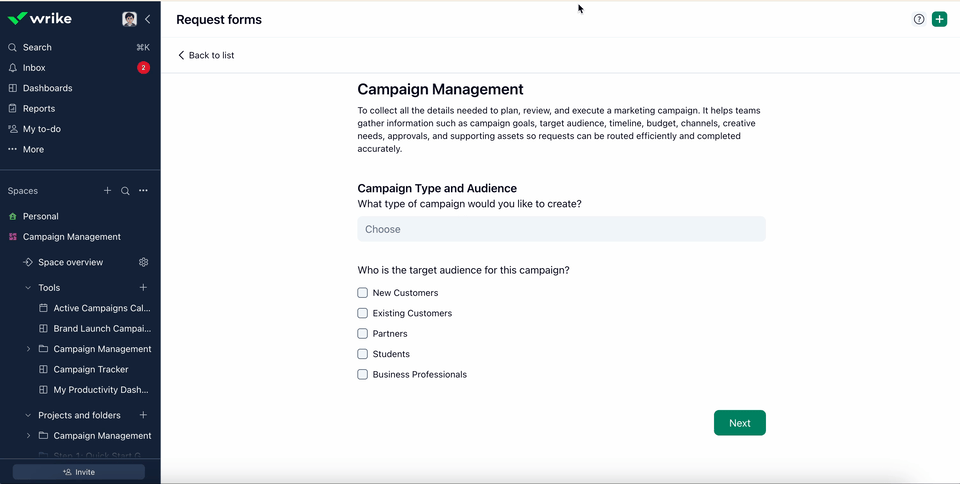Open Campaign Tracker in Tools

pyautogui.click(x=91, y=370)
